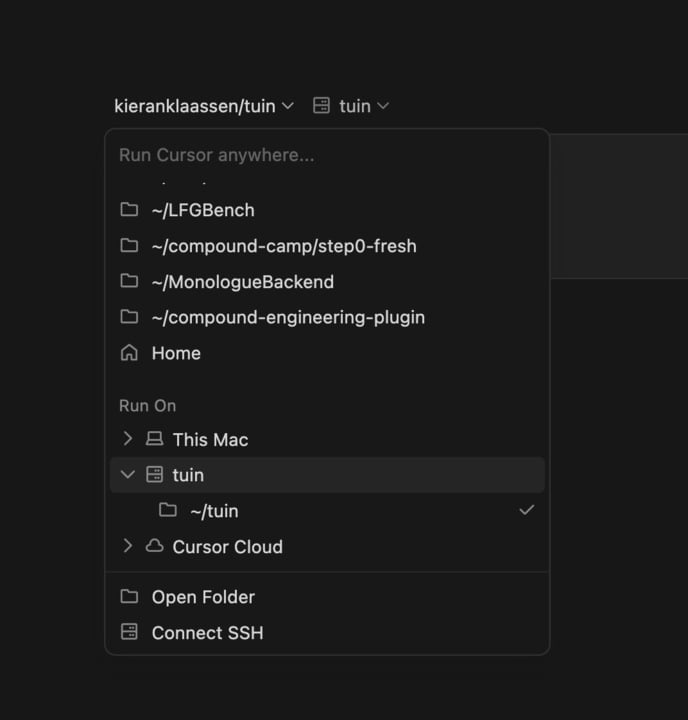This screenshot has height=720, width=688.
Task: Select the ~/compound-engineering-plugin folder
Action: pyautogui.click(x=327, y=317)
